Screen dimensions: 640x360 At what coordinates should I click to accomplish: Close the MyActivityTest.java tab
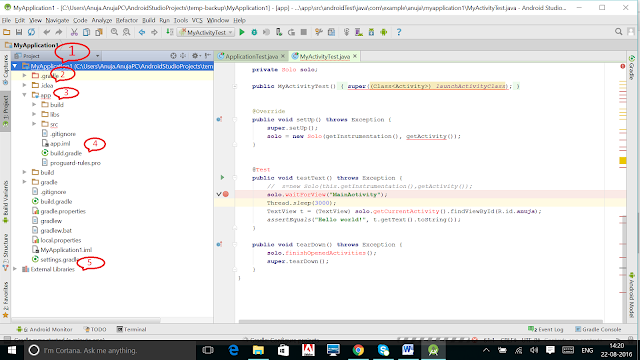click(355, 56)
